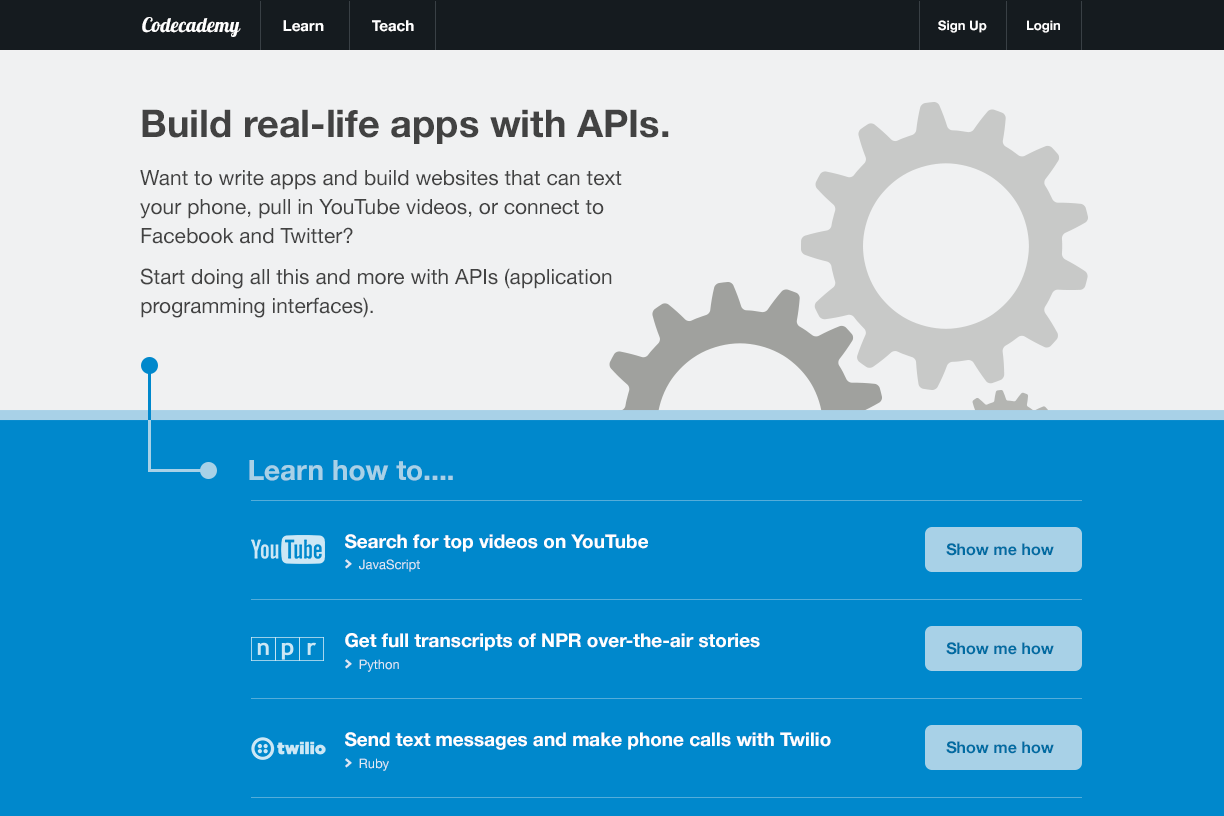Open the Teach menu item
The image size is (1224, 816).
392,26
